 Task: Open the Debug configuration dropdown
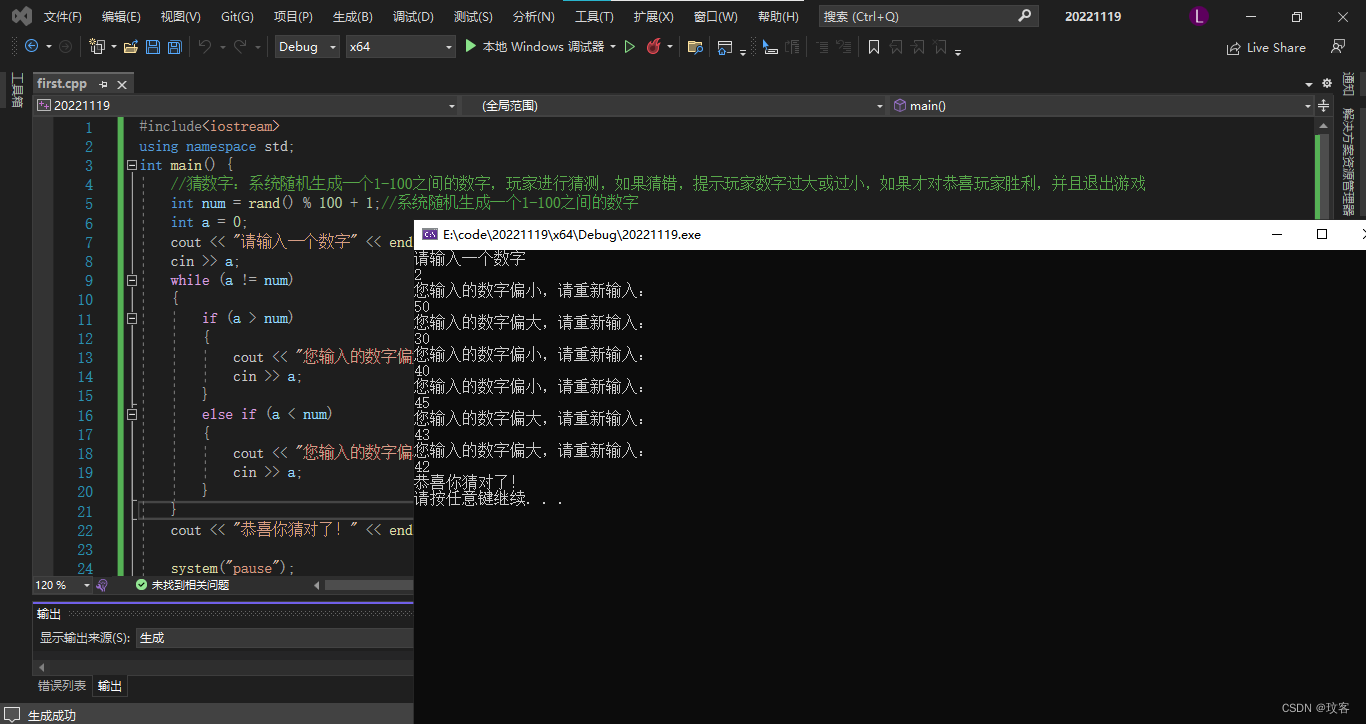pos(308,47)
